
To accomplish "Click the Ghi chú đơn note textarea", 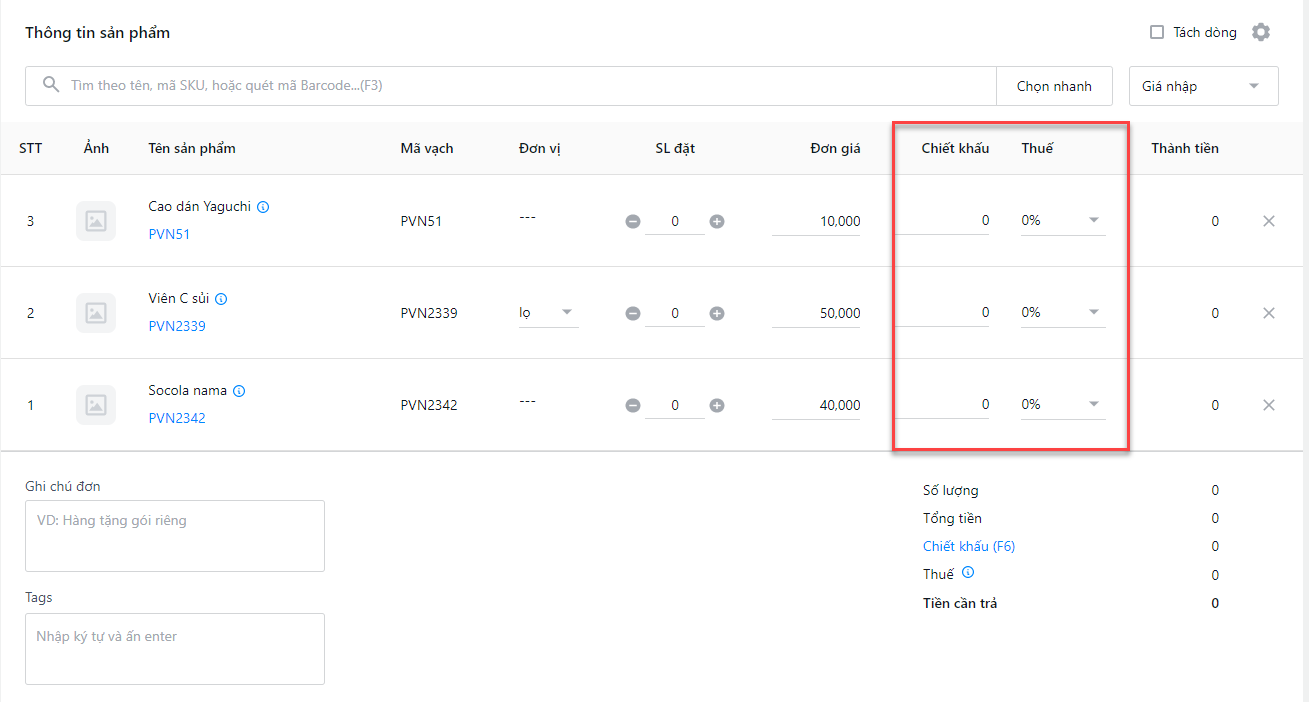I will pyautogui.click(x=175, y=536).
